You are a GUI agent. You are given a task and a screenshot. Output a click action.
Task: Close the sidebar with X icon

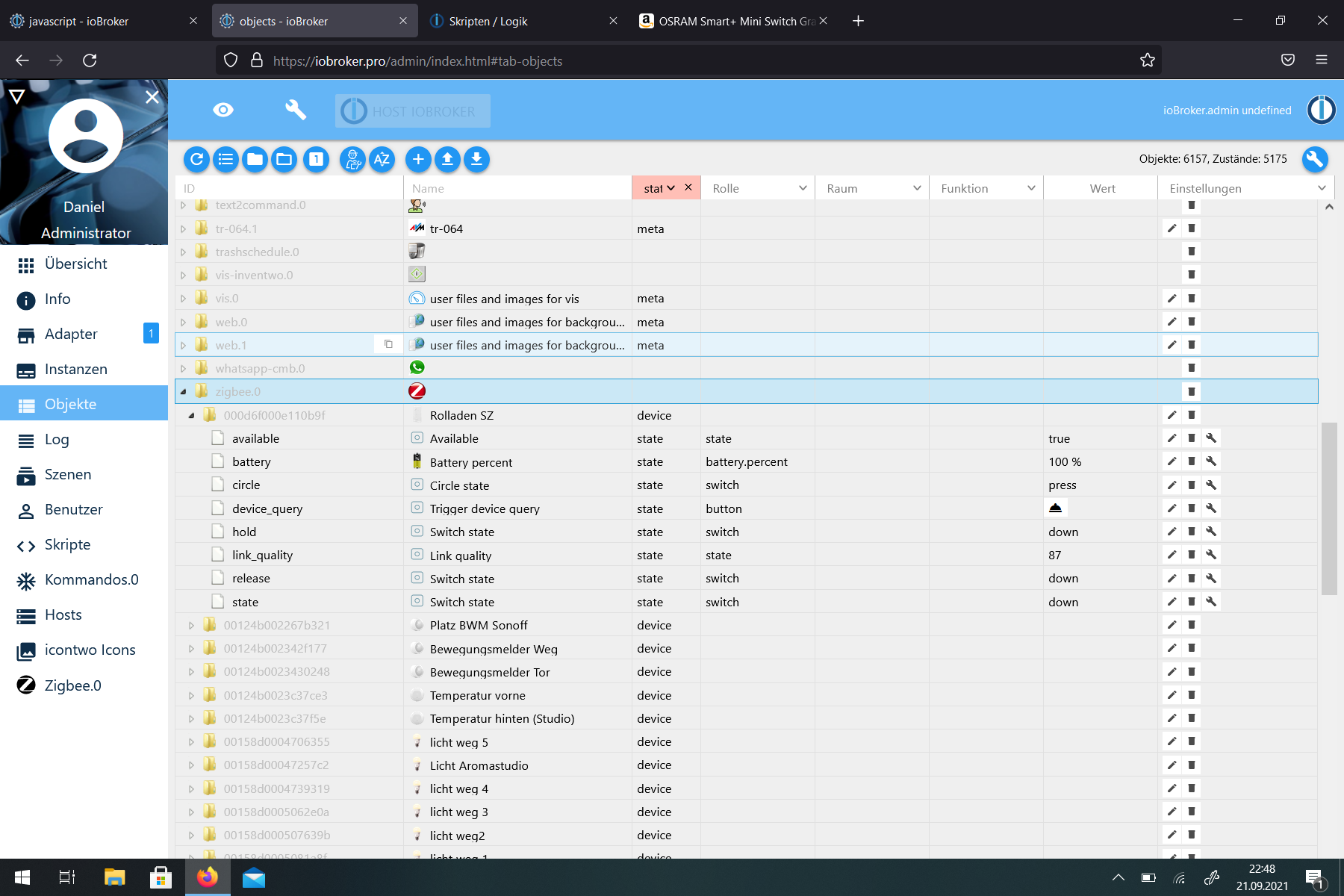152,97
